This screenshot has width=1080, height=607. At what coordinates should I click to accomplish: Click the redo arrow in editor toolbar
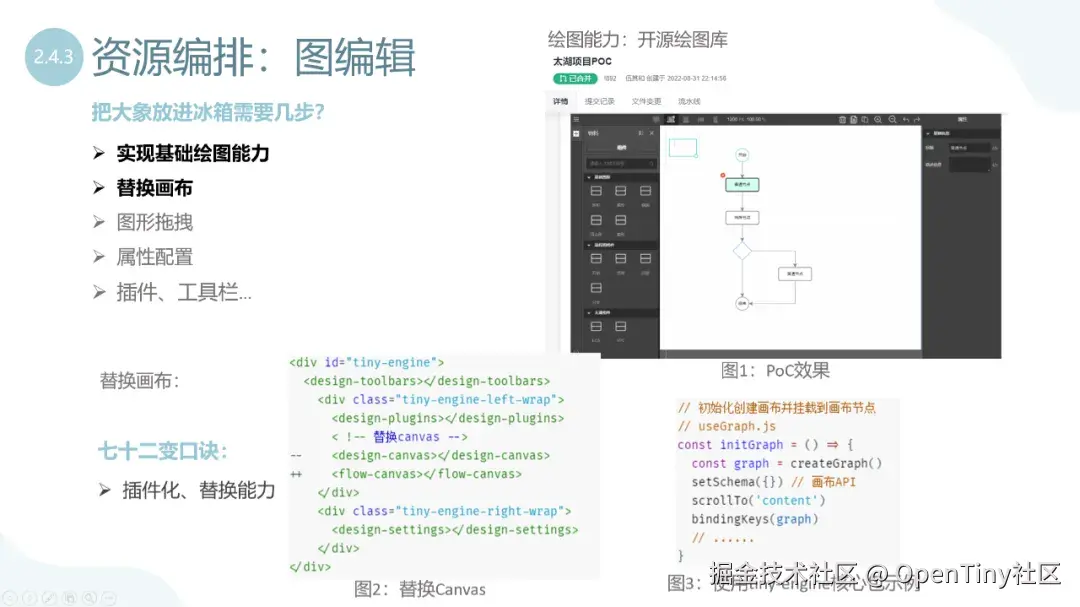click(917, 120)
